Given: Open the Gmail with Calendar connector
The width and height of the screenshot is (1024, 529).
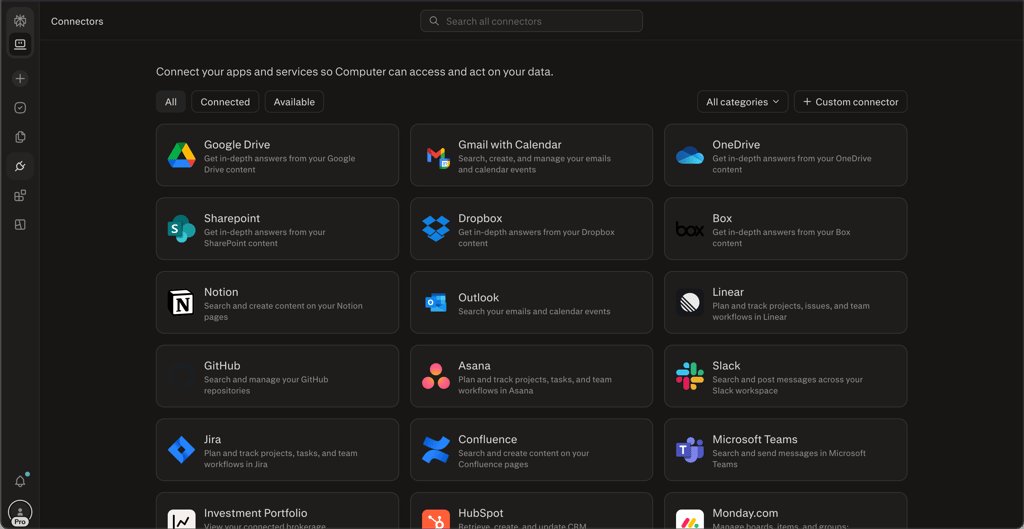Looking at the screenshot, I should pyautogui.click(x=532, y=155).
